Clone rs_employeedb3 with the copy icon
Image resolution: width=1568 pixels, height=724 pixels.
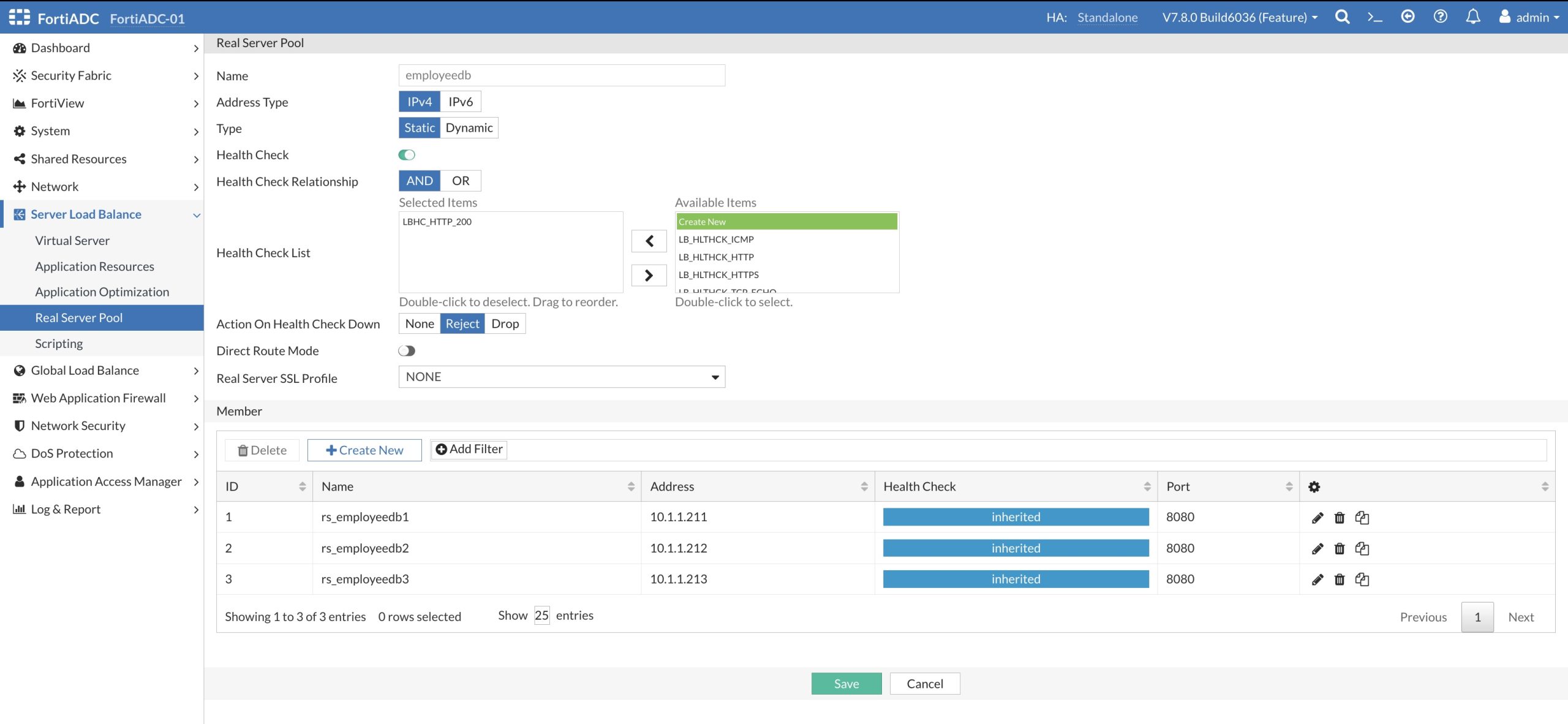[x=1362, y=579]
